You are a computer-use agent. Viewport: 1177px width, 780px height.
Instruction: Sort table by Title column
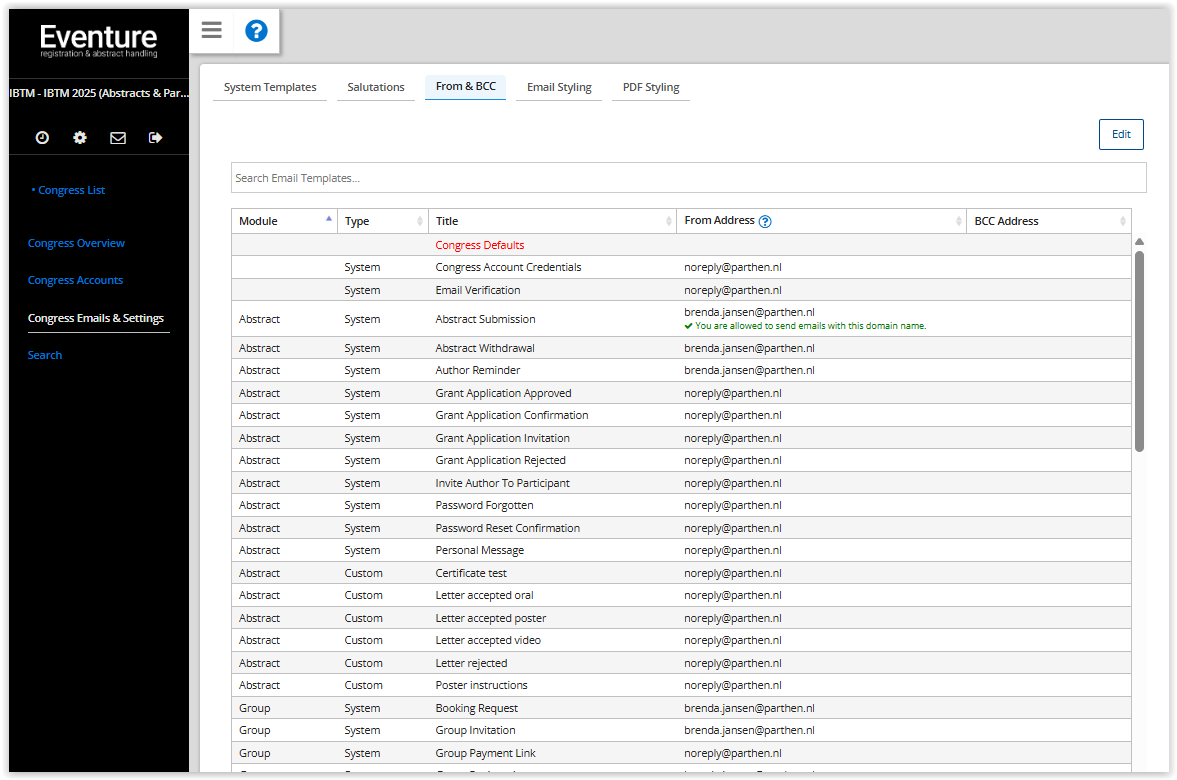click(552, 221)
